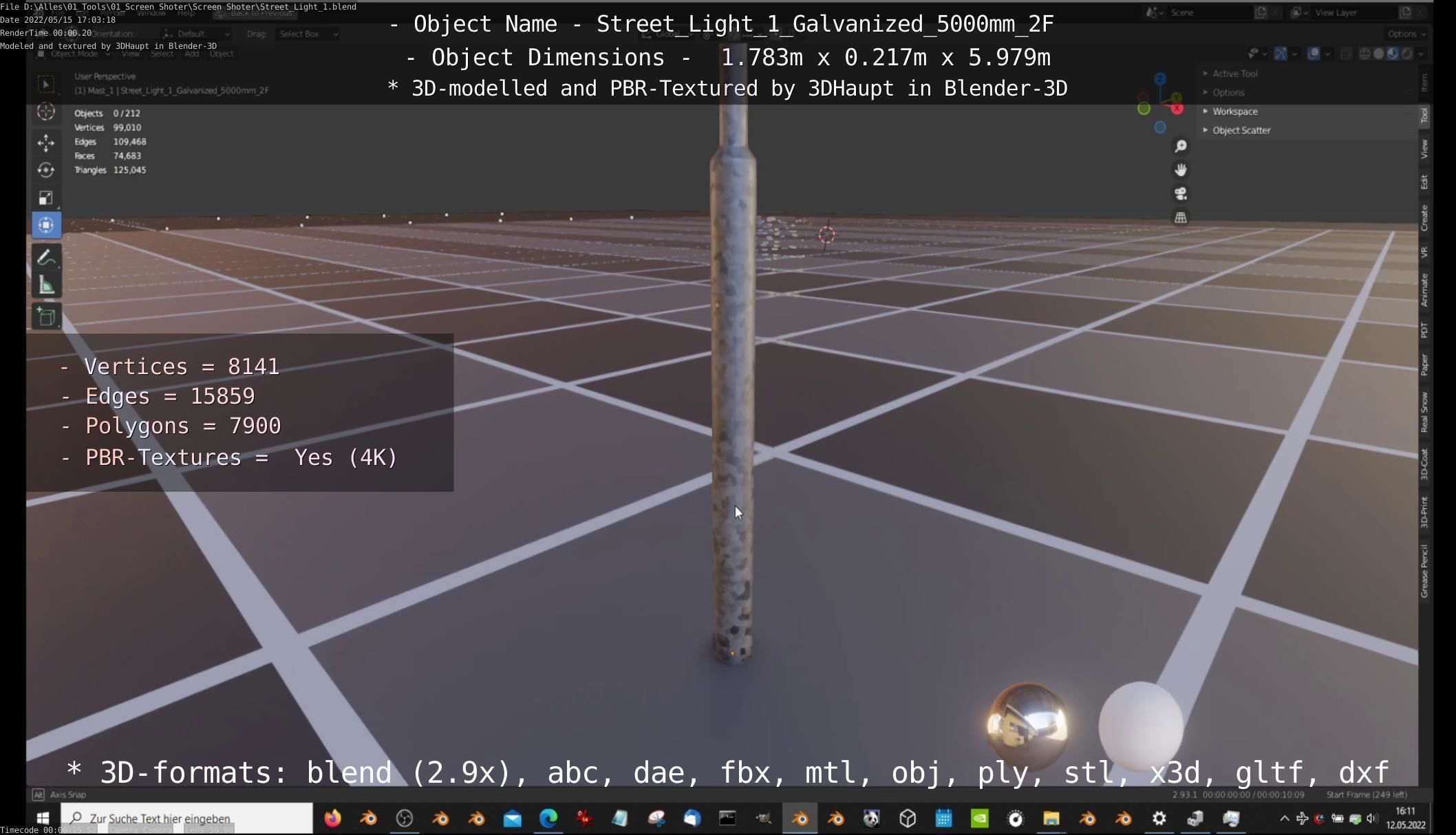Select the Scale tool
The width and height of the screenshot is (1456, 835).
point(46,198)
